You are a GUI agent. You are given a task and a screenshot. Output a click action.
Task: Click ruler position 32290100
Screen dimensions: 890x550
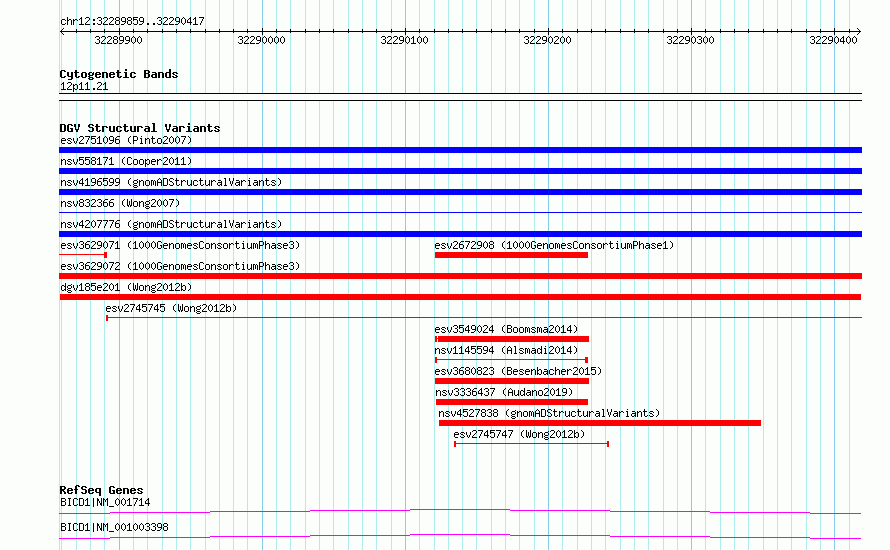[405, 40]
